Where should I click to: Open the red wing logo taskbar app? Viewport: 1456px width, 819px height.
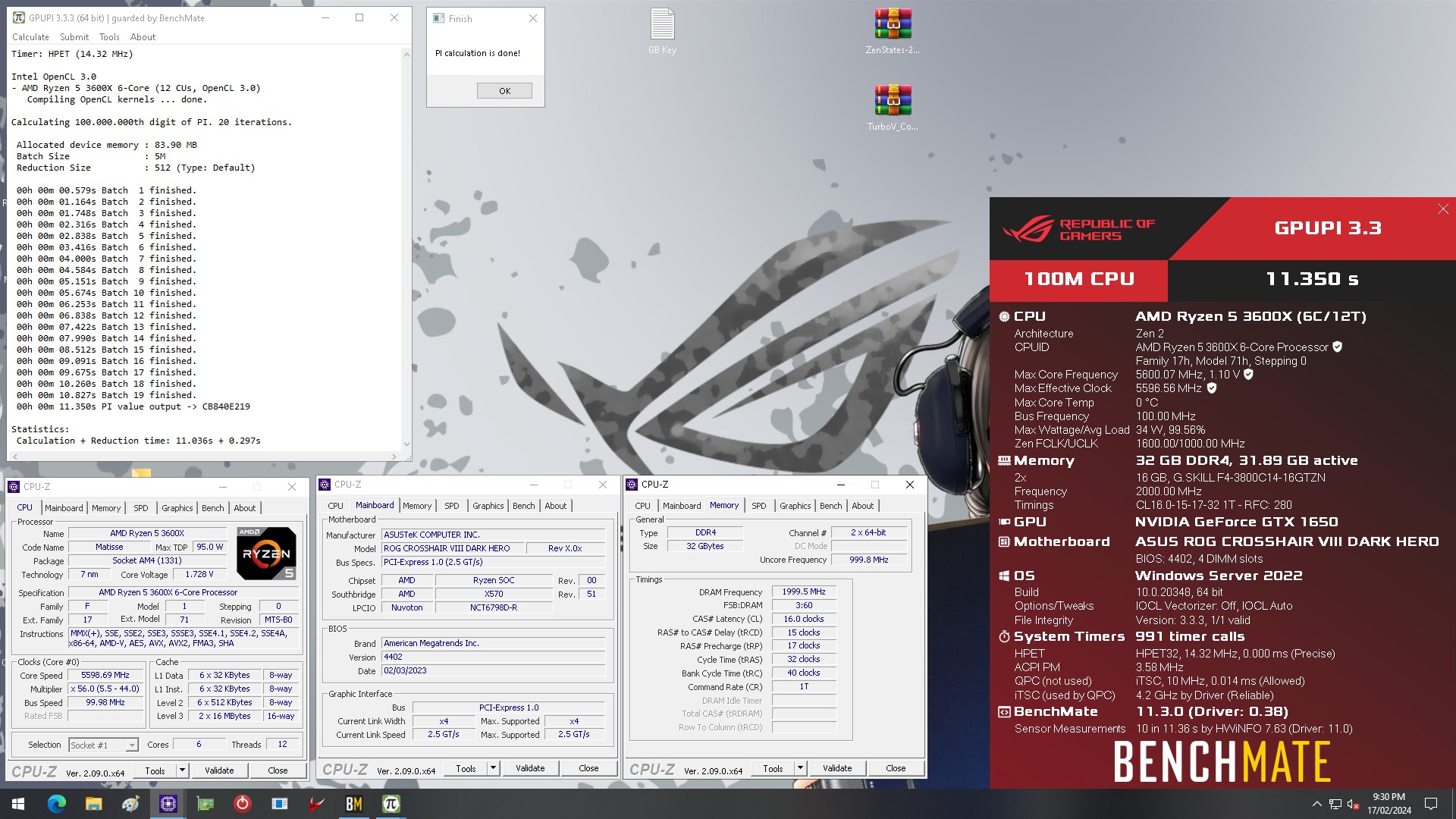click(x=317, y=804)
